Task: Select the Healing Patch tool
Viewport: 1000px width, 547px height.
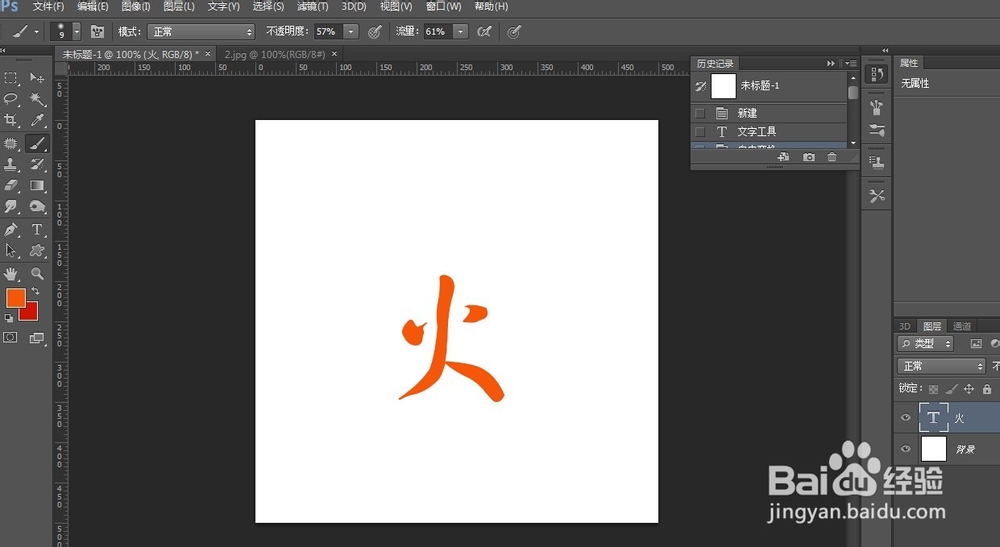Action: click(11, 143)
